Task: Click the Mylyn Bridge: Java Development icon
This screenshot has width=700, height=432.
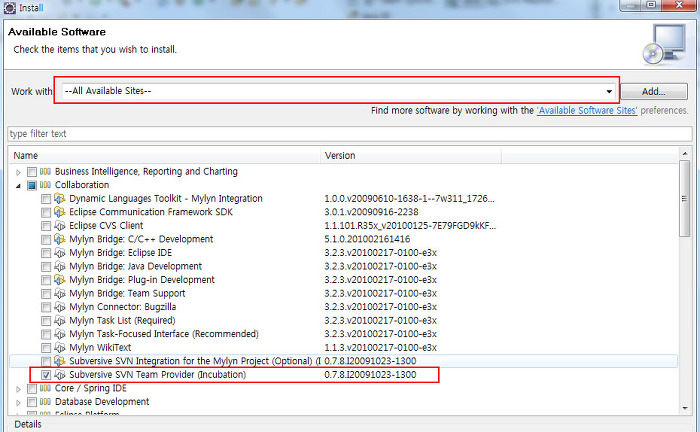Action: [x=60, y=266]
